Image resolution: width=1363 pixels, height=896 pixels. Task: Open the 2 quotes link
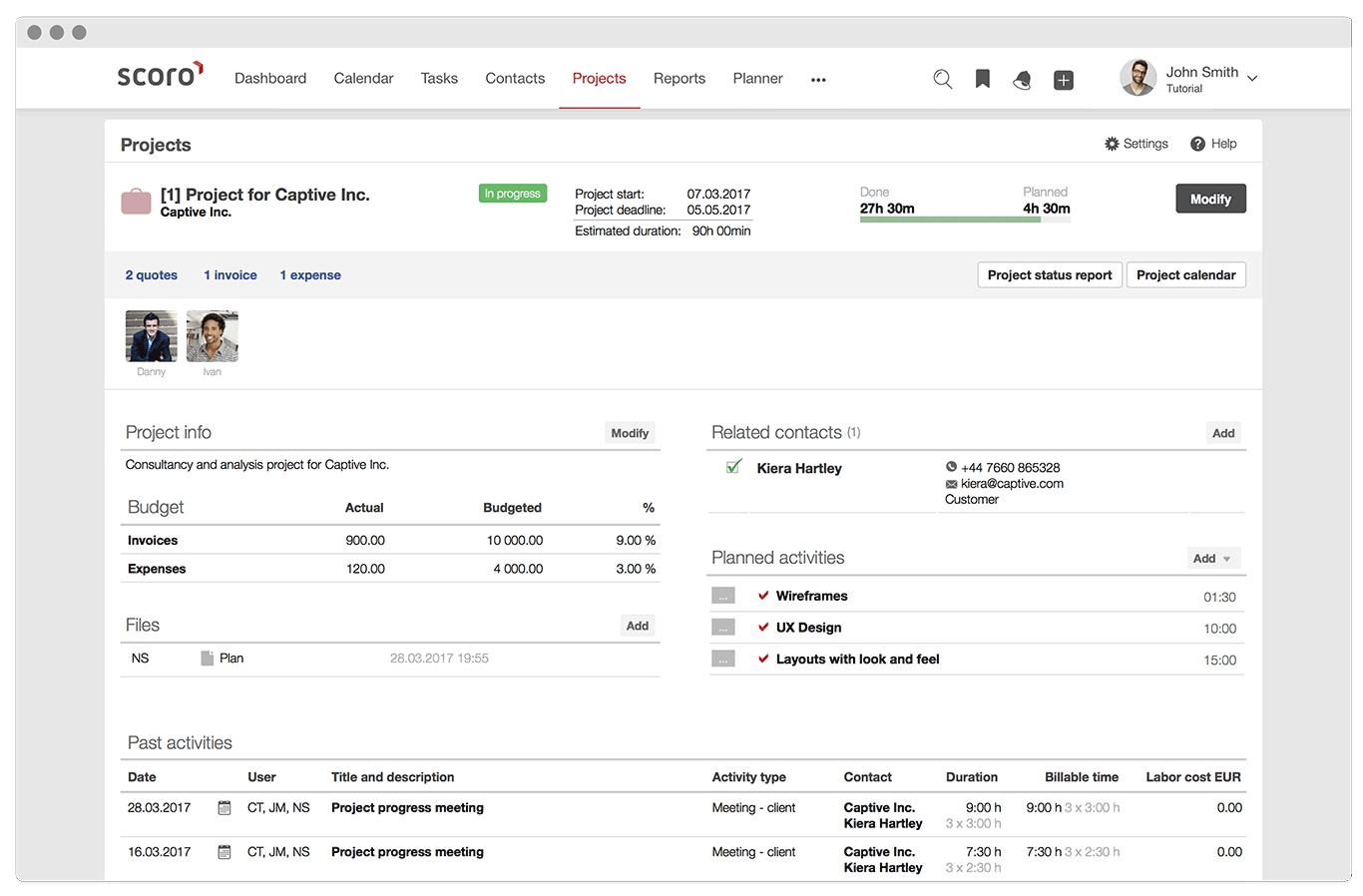151,274
